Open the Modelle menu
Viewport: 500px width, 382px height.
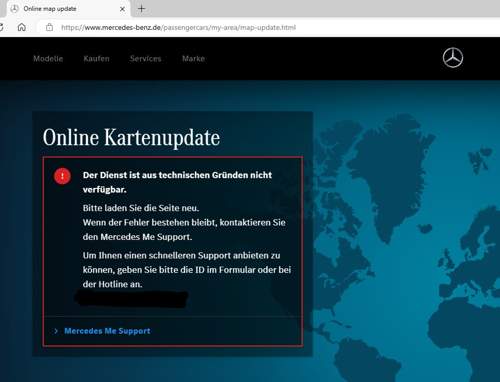click(48, 59)
